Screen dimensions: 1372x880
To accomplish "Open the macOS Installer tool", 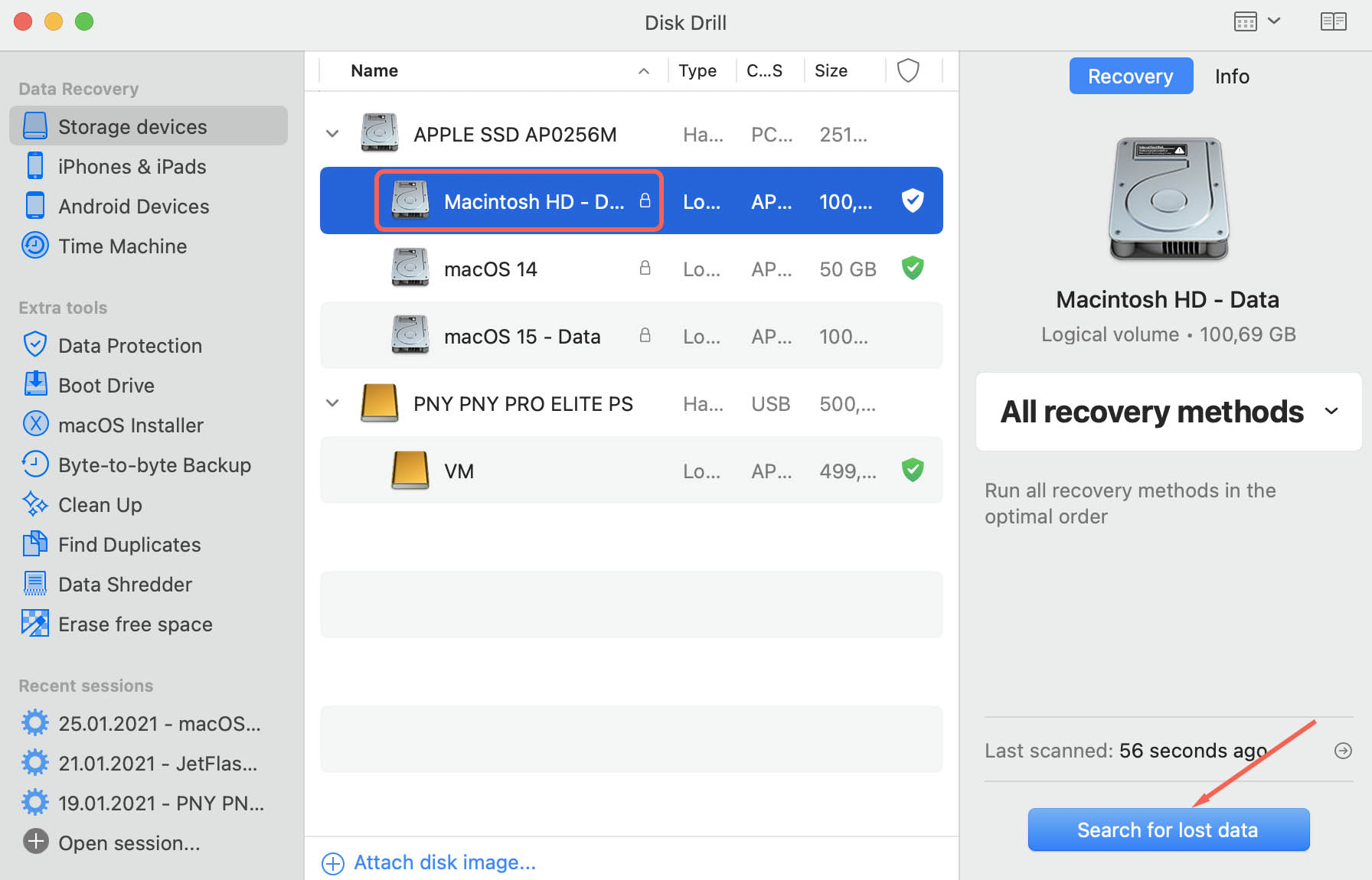I will tap(131, 425).
